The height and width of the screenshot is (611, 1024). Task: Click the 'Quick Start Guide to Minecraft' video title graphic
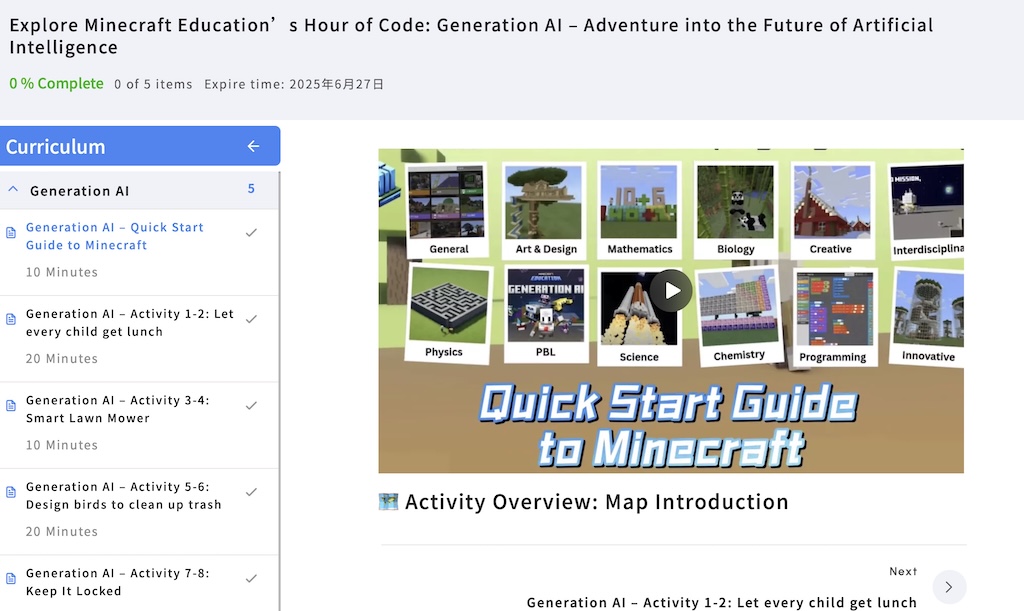tap(669, 424)
